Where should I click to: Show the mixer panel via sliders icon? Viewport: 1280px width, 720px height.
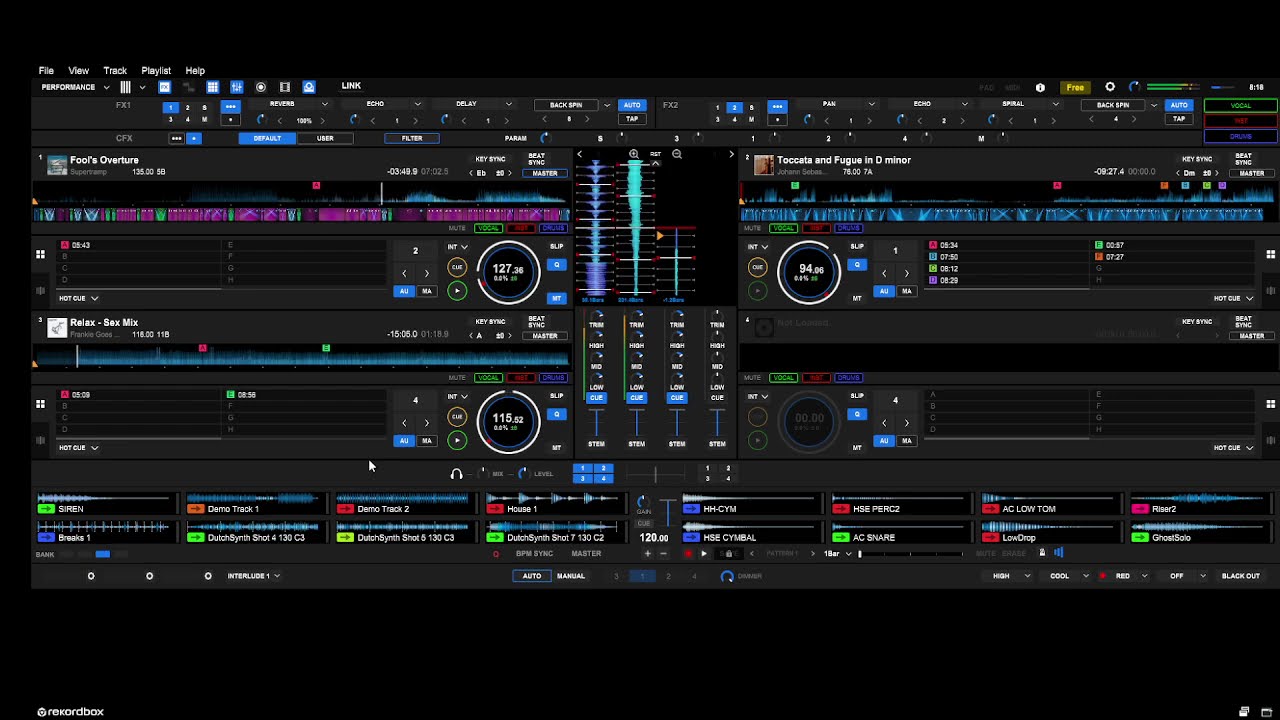pos(236,87)
